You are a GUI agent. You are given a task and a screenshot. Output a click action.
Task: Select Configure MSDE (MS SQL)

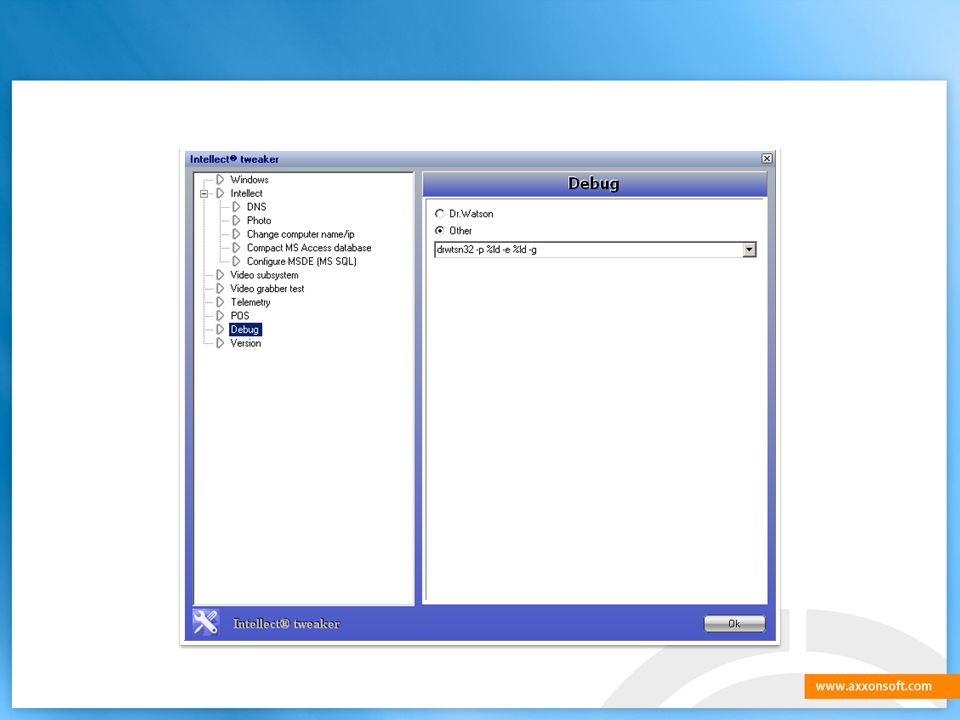(302, 261)
